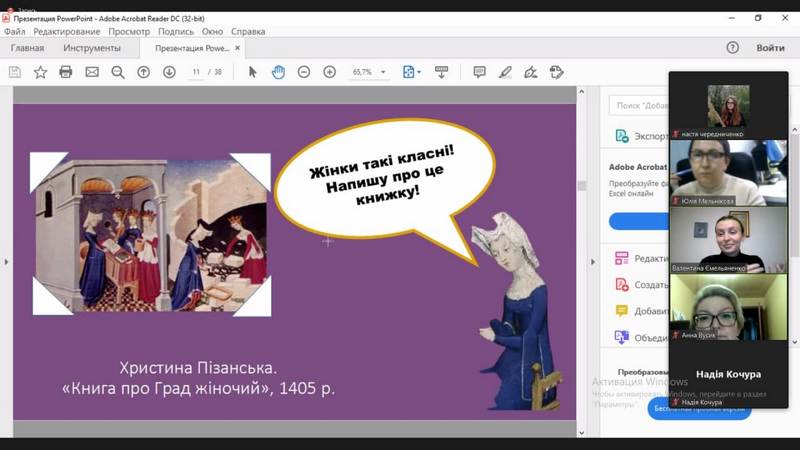Click the current page number field
The height and width of the screenshot is (450, 800).
point(196,72)
